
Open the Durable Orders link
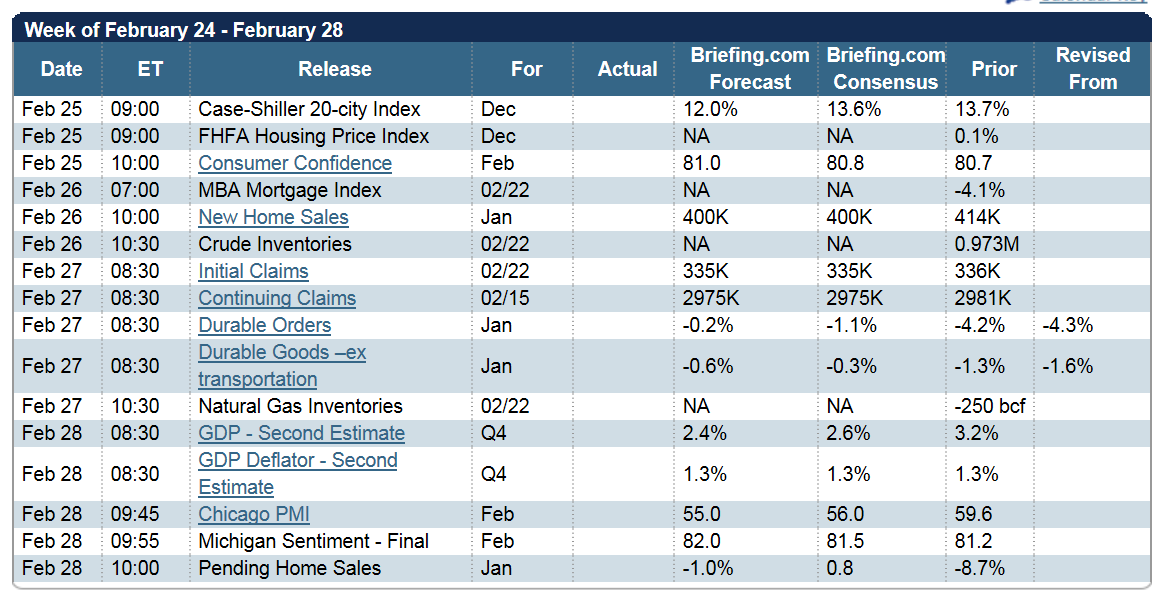tap(264, 325)
